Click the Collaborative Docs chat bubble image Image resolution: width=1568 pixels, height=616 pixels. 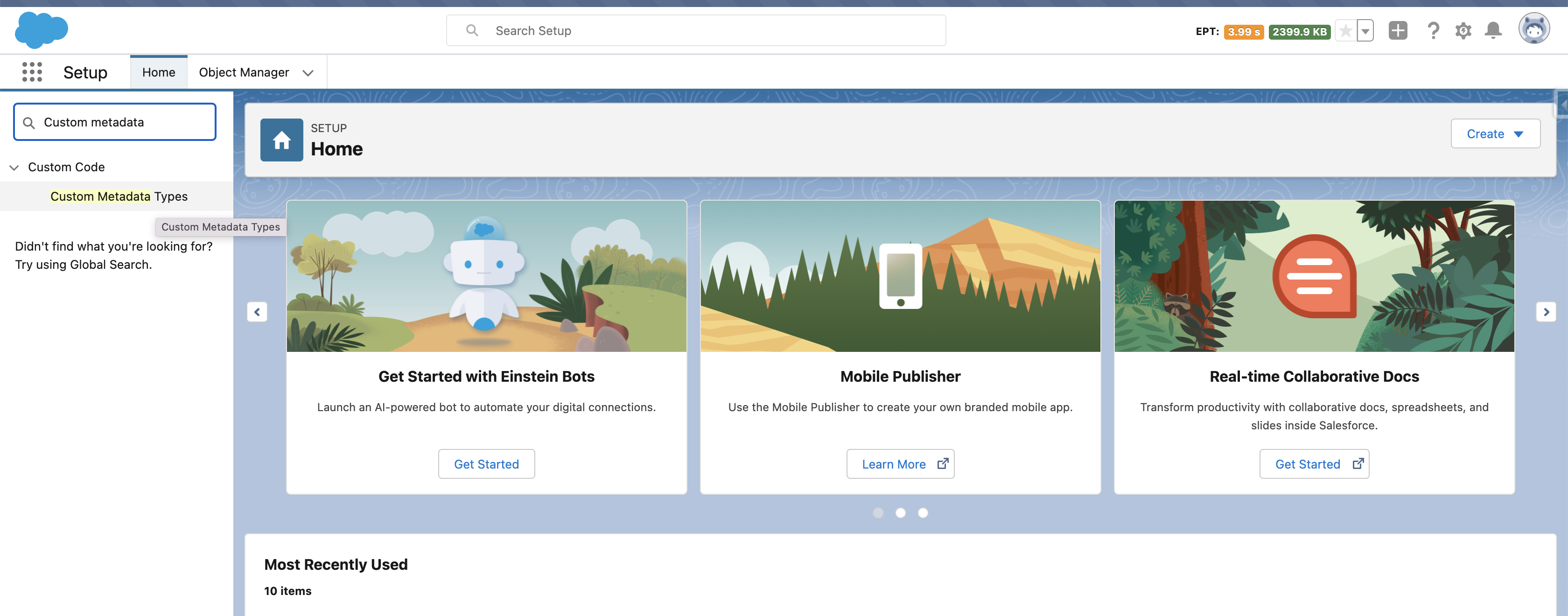tap(1314, 276)
